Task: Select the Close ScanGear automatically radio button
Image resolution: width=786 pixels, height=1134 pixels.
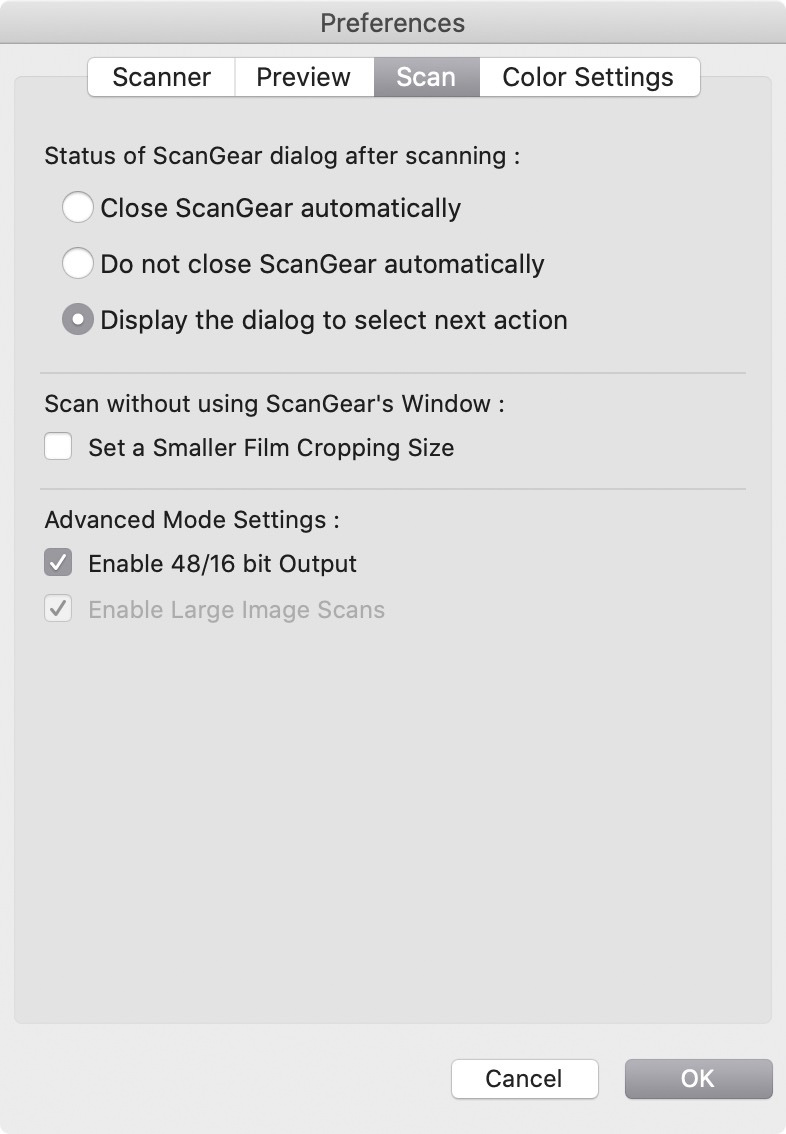Action: pyautogui.click(x=77, y=208)
